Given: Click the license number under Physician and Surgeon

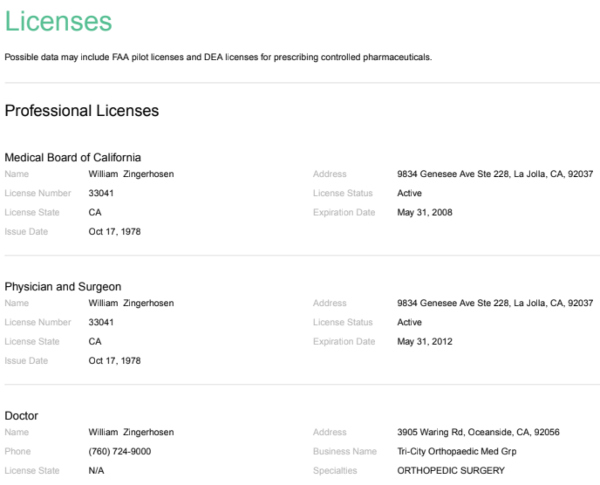Looking at the screenshot, I should pos(101,322).
